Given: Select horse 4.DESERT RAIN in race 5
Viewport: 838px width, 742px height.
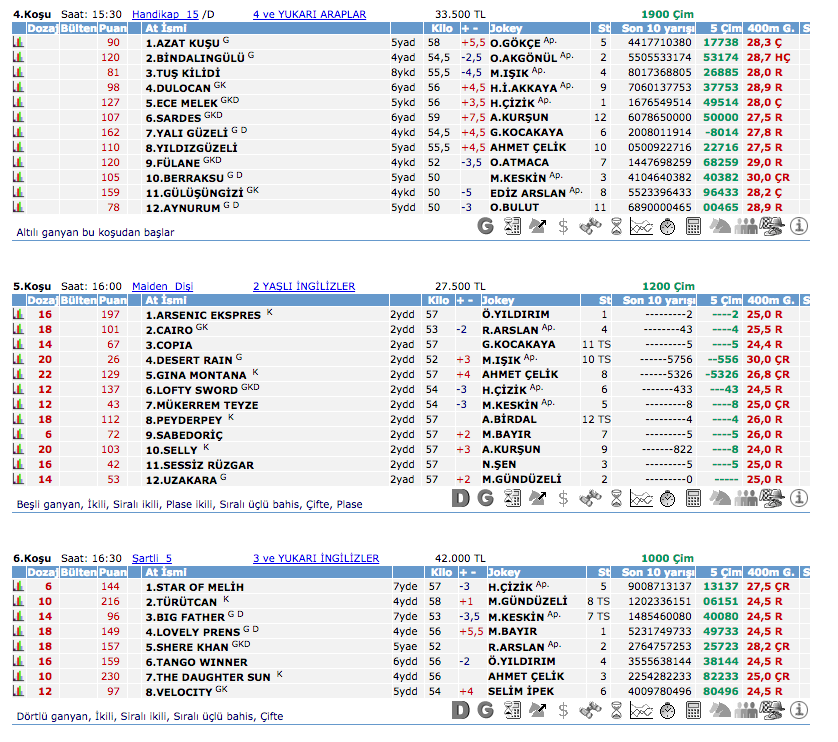Looking at the screenshot, I should (x=189, y=360).
